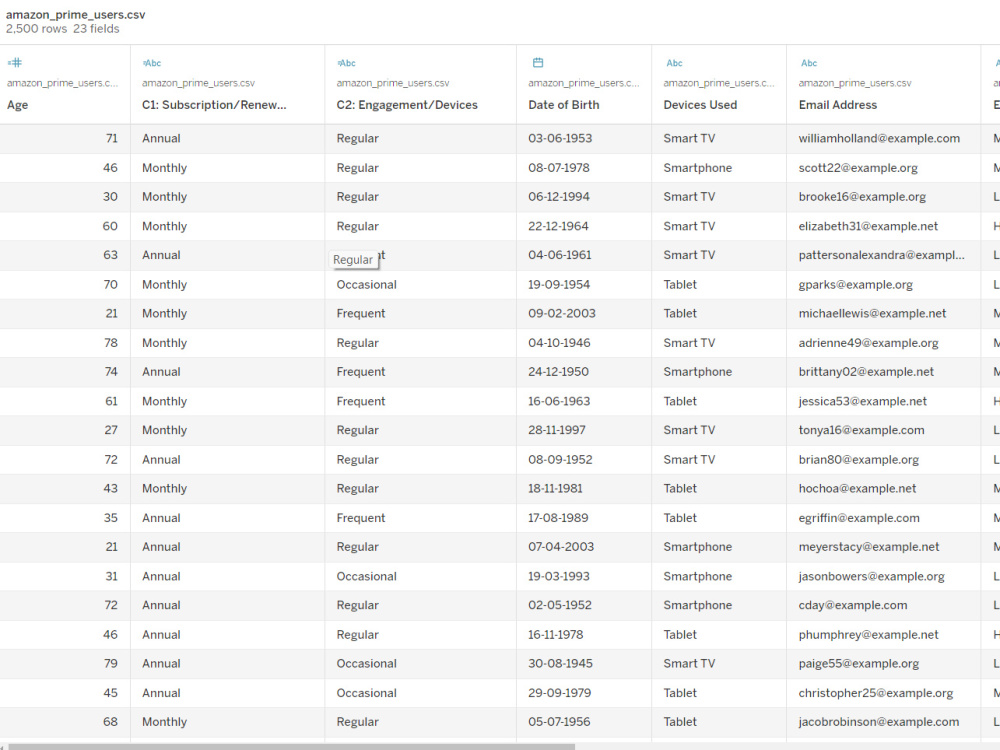Select the Devices Used column header
The image size is (1000, 750).
tap(700, 105)
